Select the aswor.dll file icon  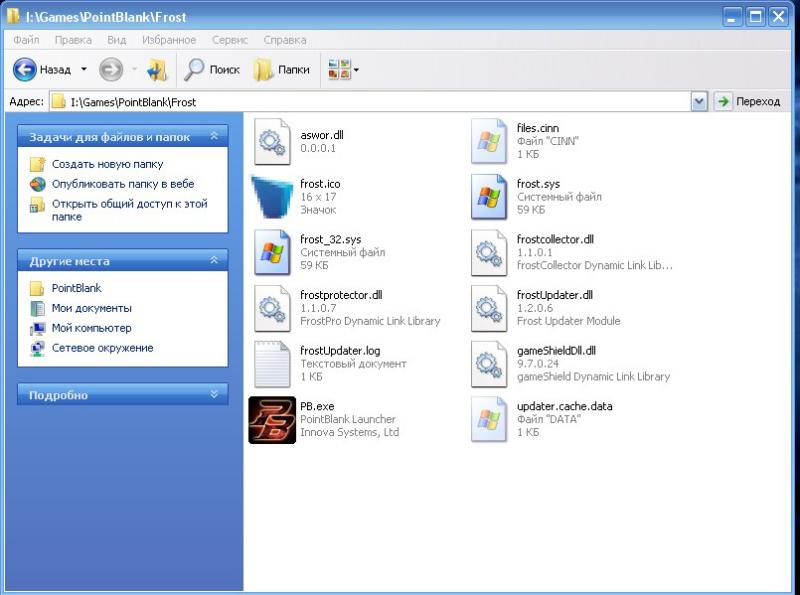(x=272, y=141)
